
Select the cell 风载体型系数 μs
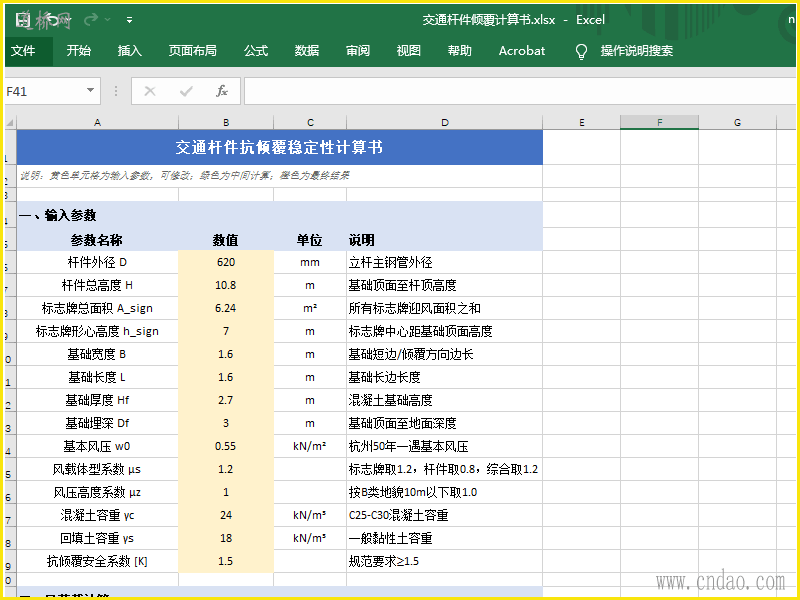97,469
